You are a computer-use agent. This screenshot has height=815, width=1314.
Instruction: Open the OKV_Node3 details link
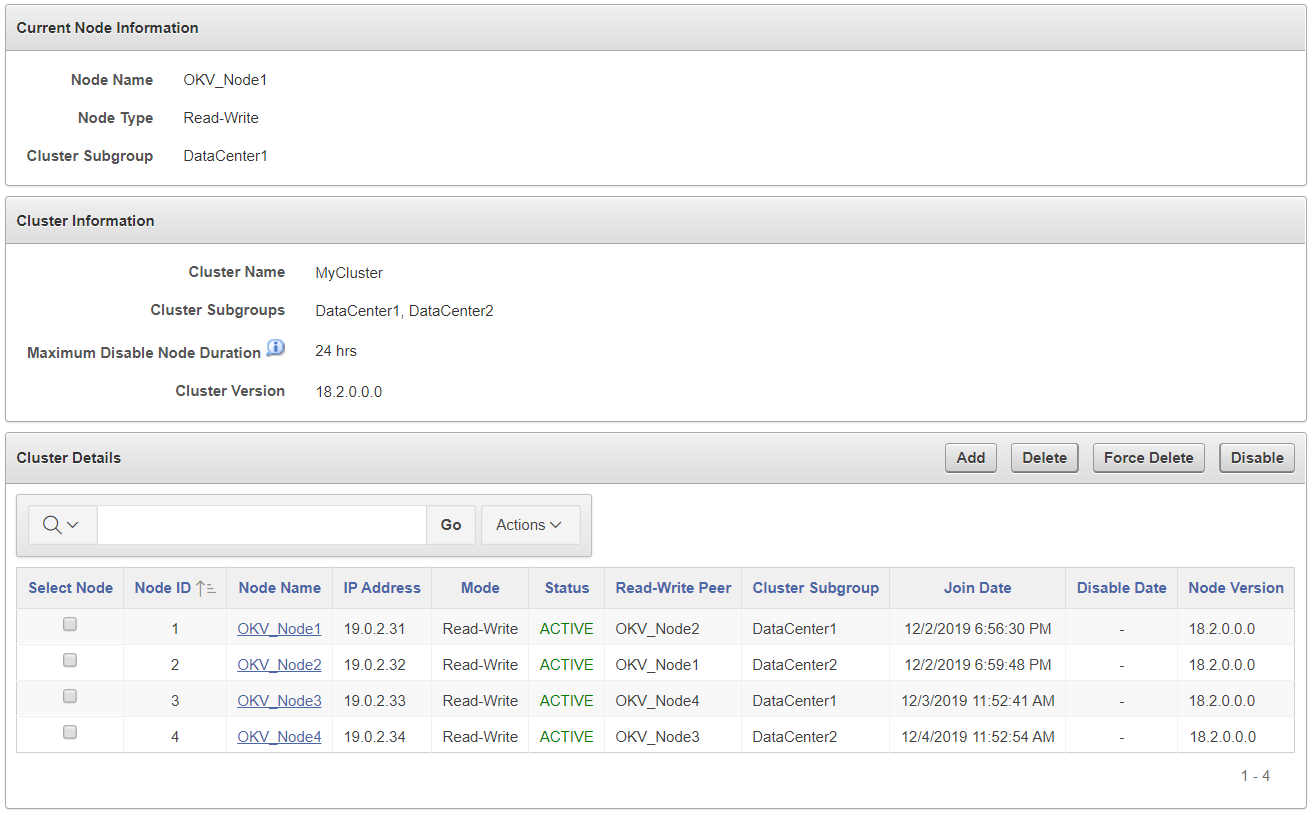click(x=279, y=700)
